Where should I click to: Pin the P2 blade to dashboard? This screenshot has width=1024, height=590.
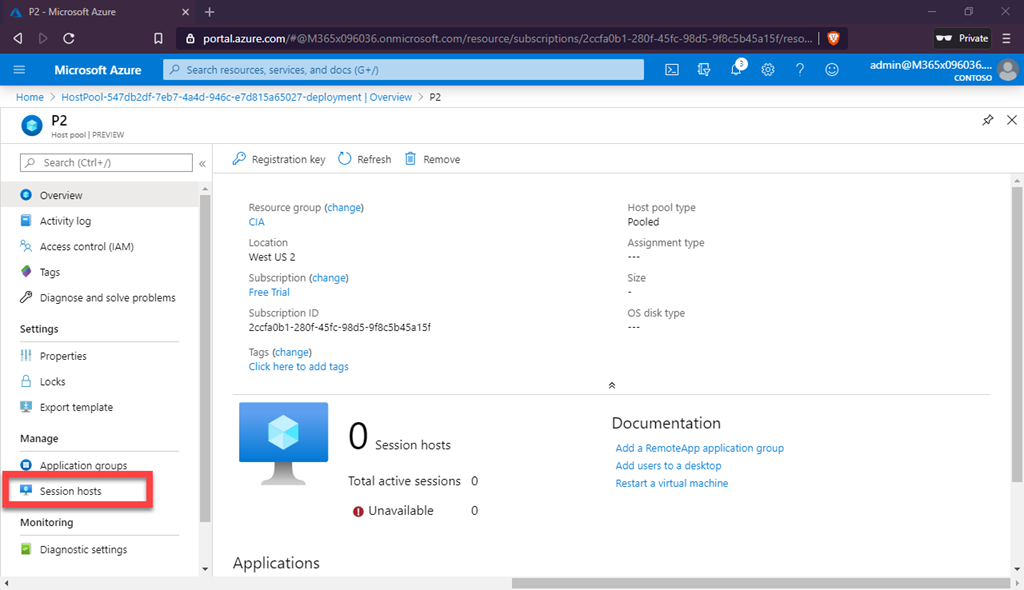pyautogui.click(x=988, y=120)
